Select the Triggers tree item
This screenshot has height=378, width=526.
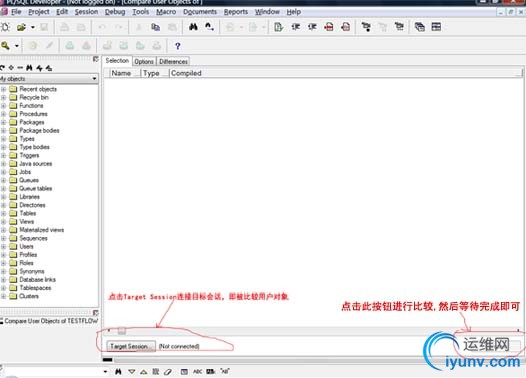pyautogui.click(x=29, y=155)
